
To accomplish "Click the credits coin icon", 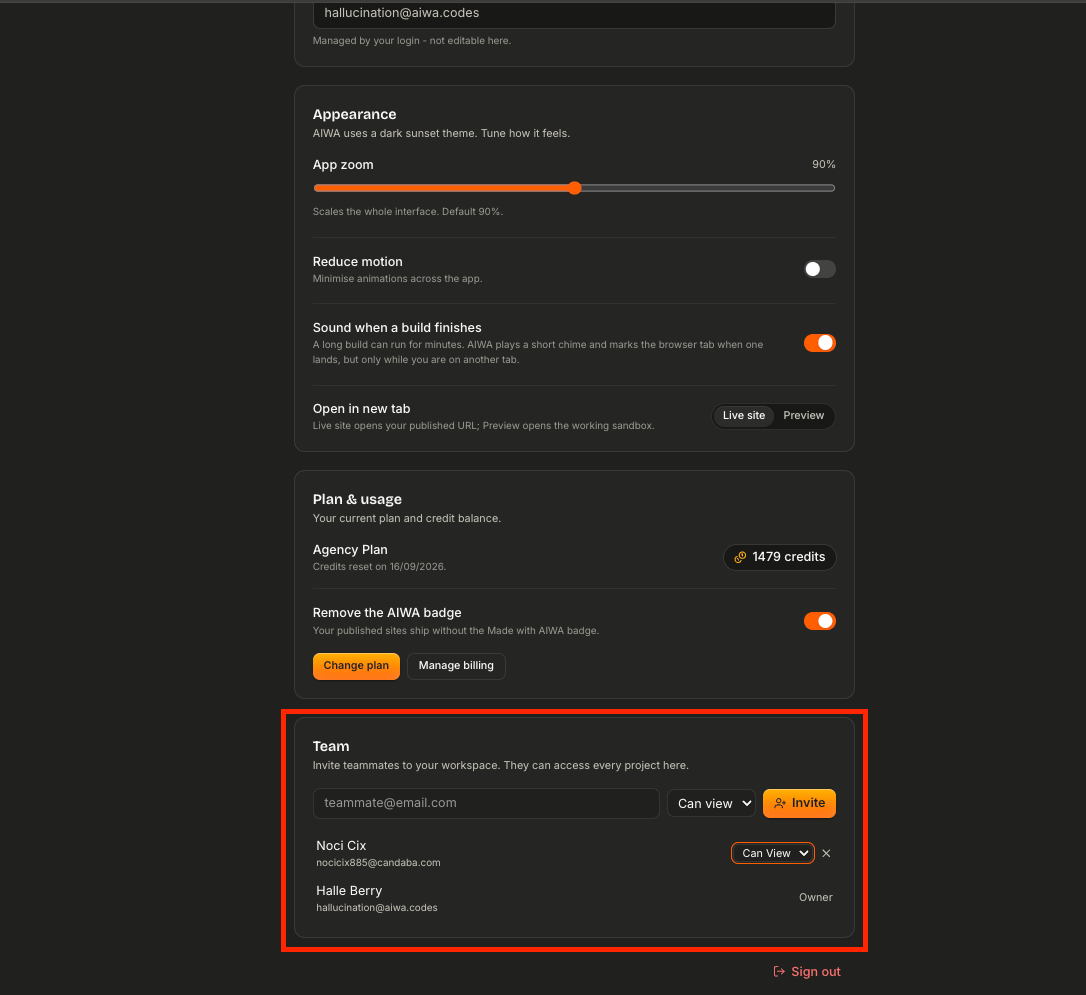I will 740,557.
